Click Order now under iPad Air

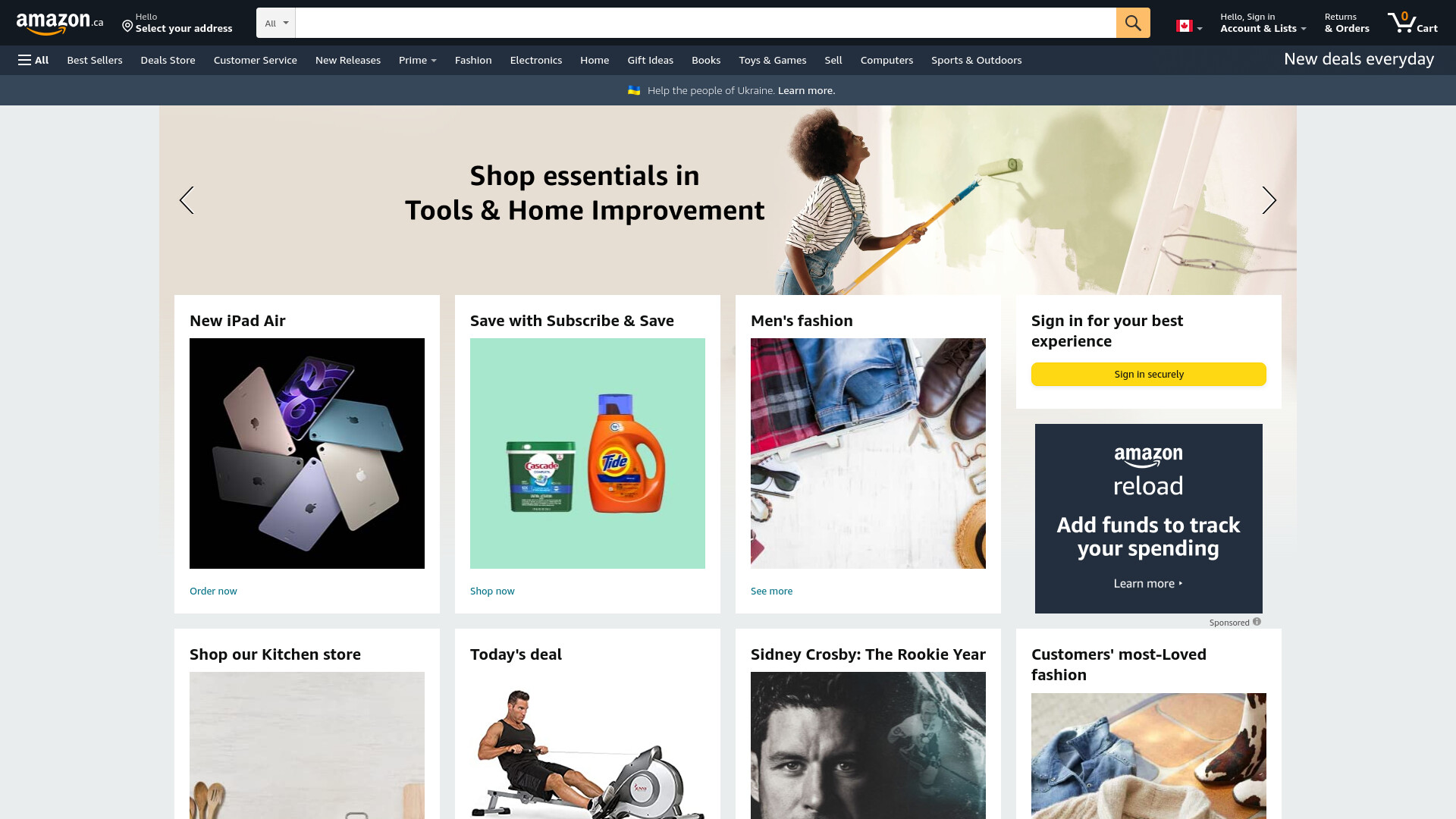click(213, 591)
